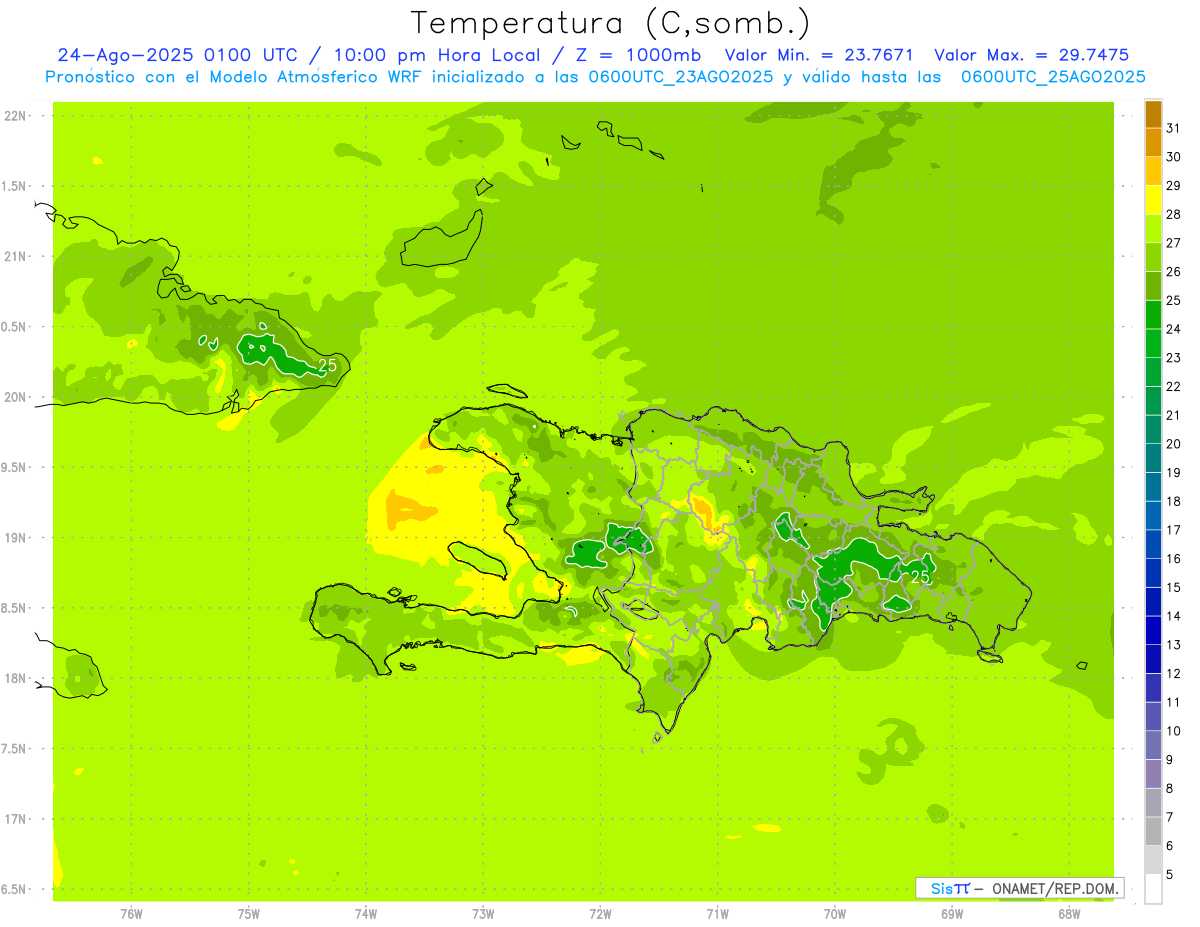Click the validity end time '0600UTC_25AGO2025'
1200x927 pixels.
pyautogui.click(x=1053, y=77)
